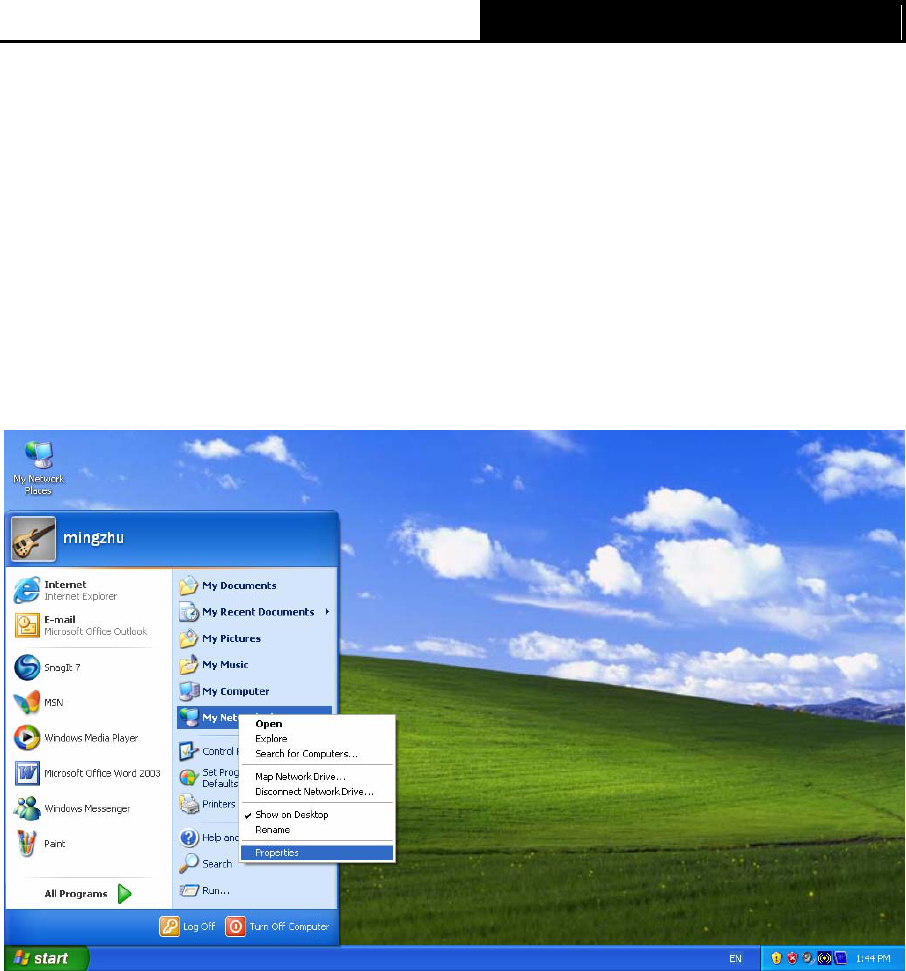Select Disconnect Network Drive... entry
This screenshot has height=971, width=906.
tap(317, 791)
